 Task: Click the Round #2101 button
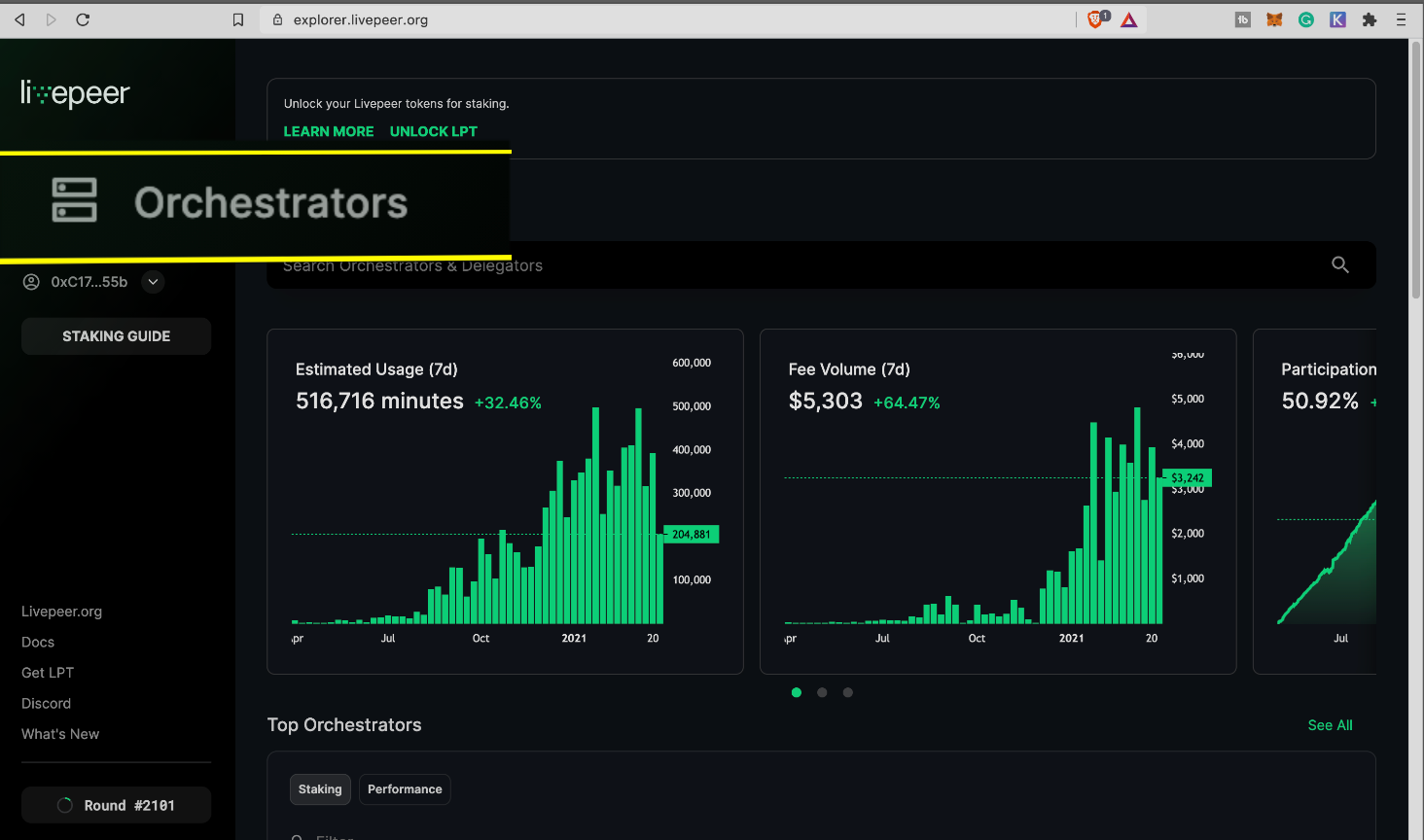point(117,805)
